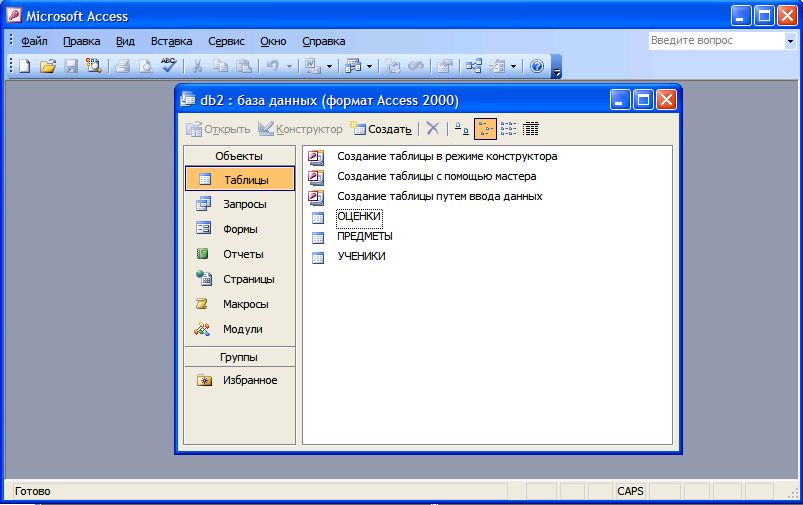Open the Вставка menu

click(171, 41)
